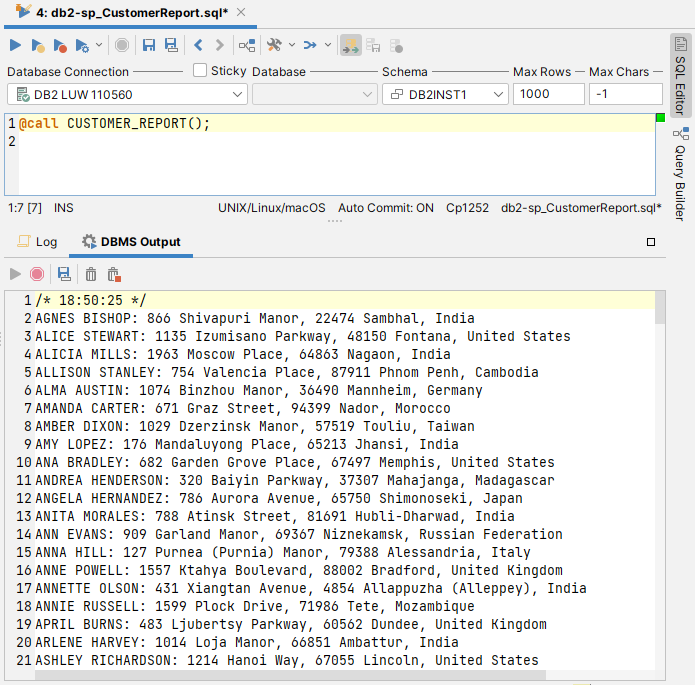Select the 4: db2-sp_CustomerReport.sql tab
Viewport: 695px width, 685px height.
click(132, 13)
